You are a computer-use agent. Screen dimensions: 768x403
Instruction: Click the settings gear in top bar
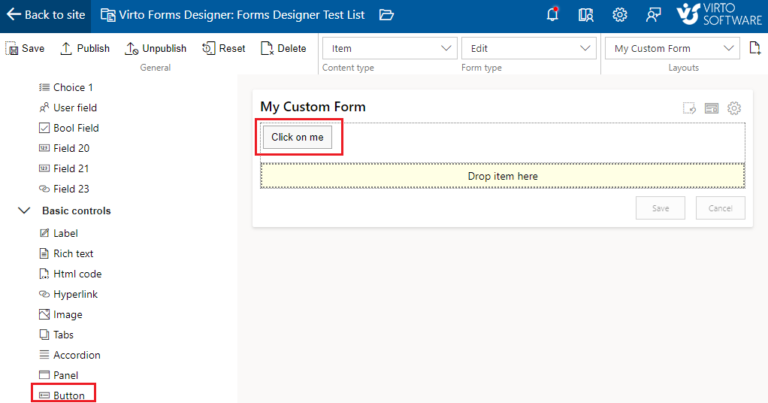point(620,14)
